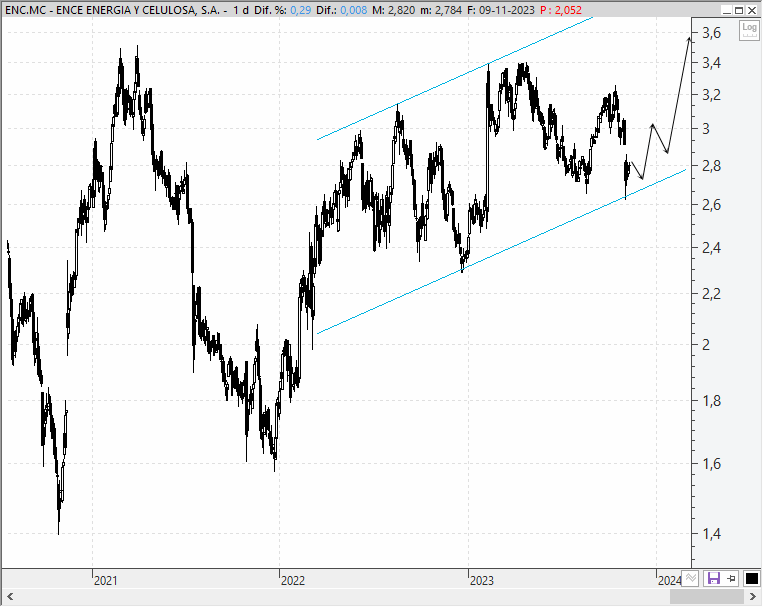763x607 pixels.
Task: Click the scrollbar left arrow
Action: click(x=10, y=596)
